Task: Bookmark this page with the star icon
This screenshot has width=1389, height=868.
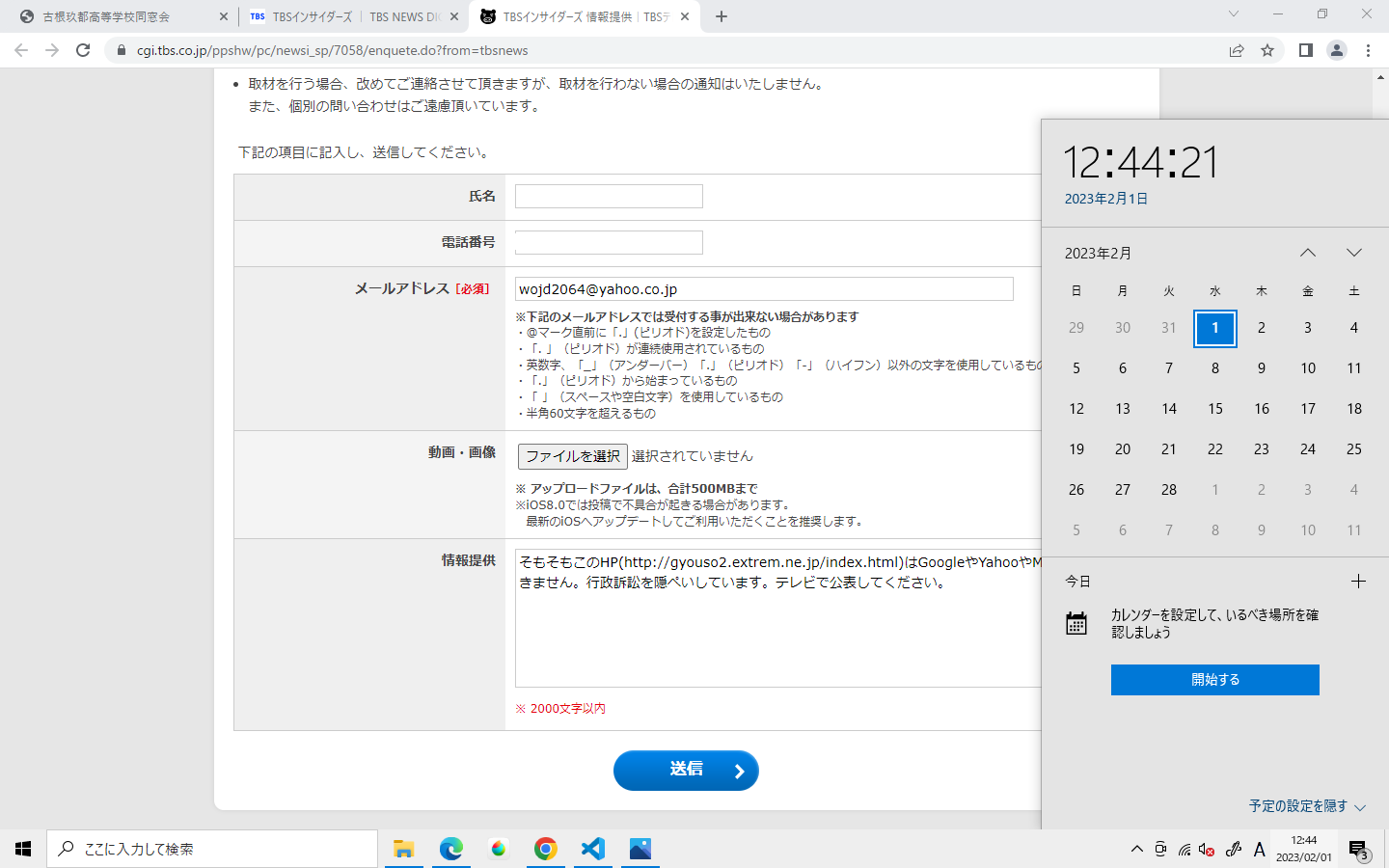Action: [x=1266, y=50]
